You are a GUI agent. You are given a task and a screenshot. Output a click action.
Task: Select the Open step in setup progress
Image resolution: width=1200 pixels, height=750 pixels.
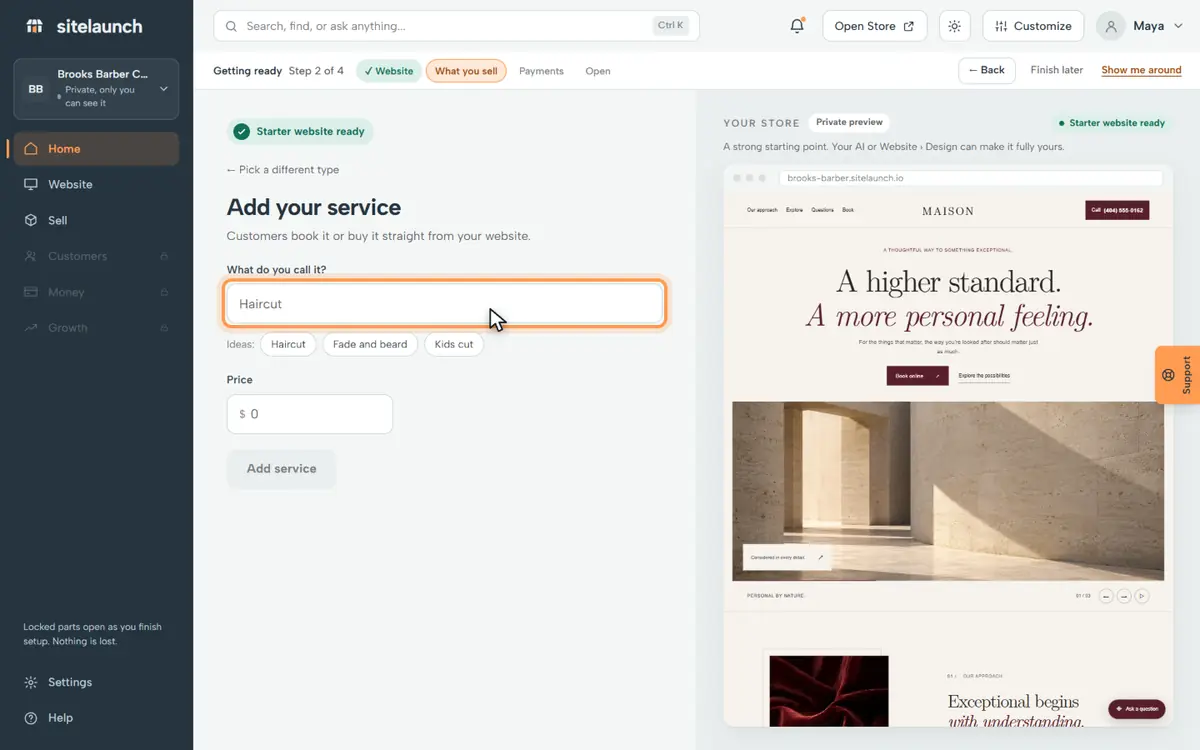click(598, 71)
